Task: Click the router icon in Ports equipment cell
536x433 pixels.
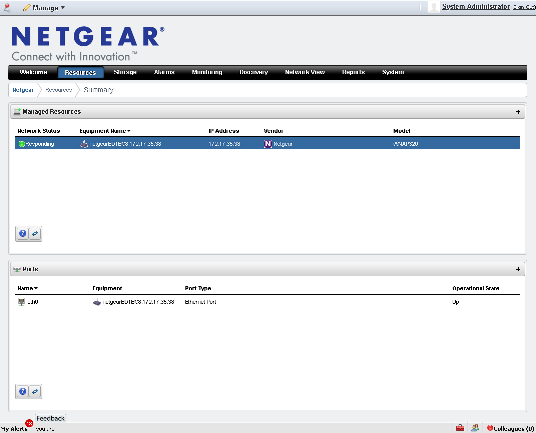Action: click(97, 302)
